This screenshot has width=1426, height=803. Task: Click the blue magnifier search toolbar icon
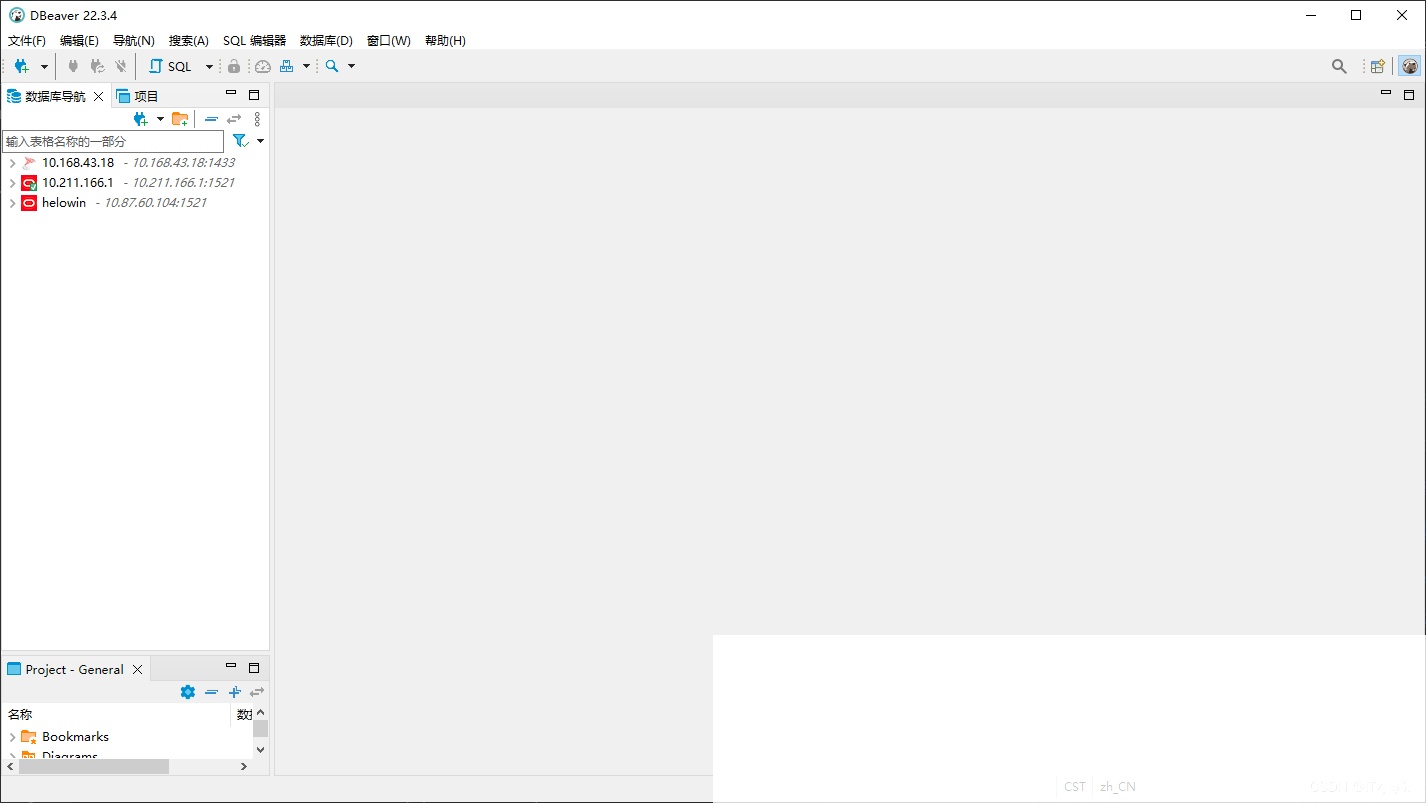332,66
